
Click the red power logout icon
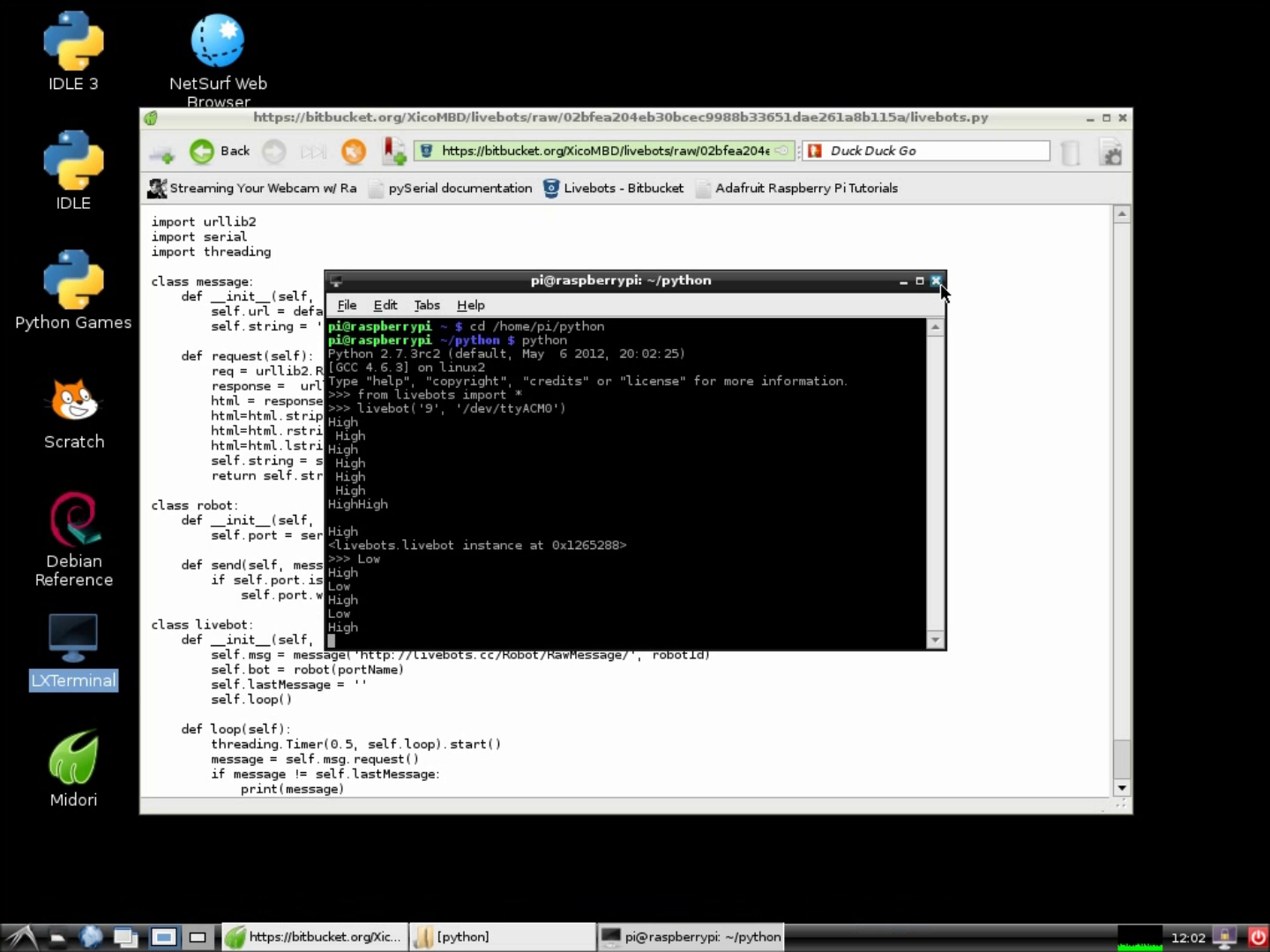(1258, 937)
